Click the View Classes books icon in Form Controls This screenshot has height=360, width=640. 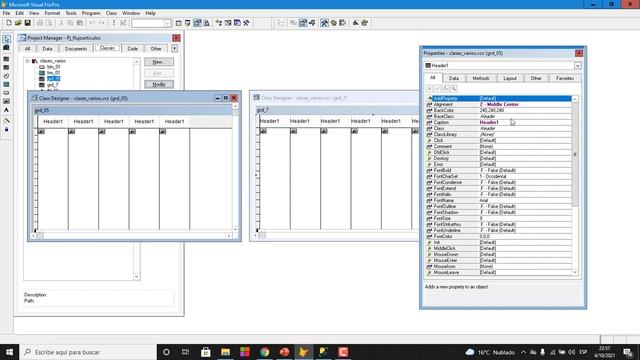(7, 48)
